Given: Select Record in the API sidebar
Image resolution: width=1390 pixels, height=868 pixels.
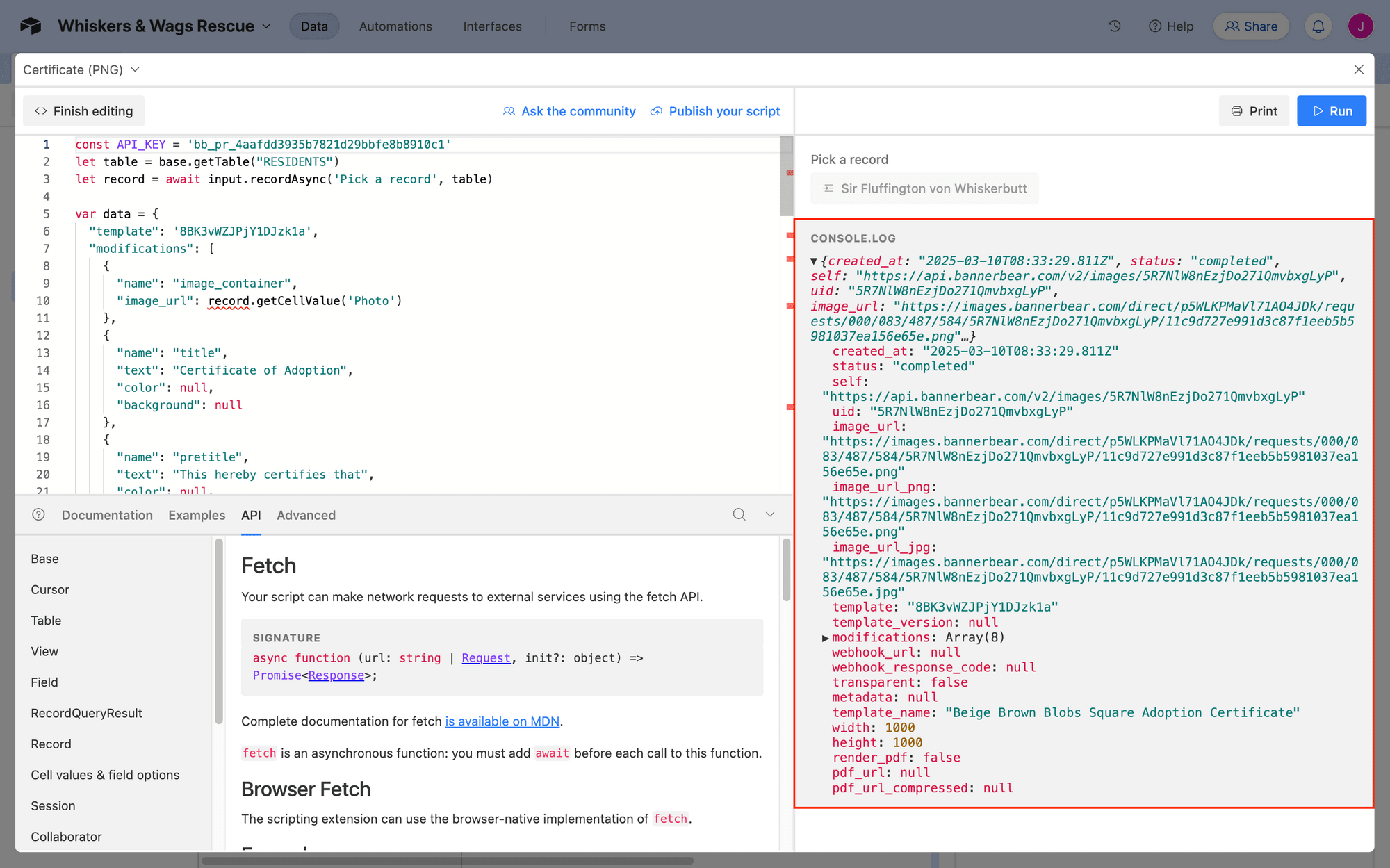Looking at the screenshot, I should click(51, 744).
